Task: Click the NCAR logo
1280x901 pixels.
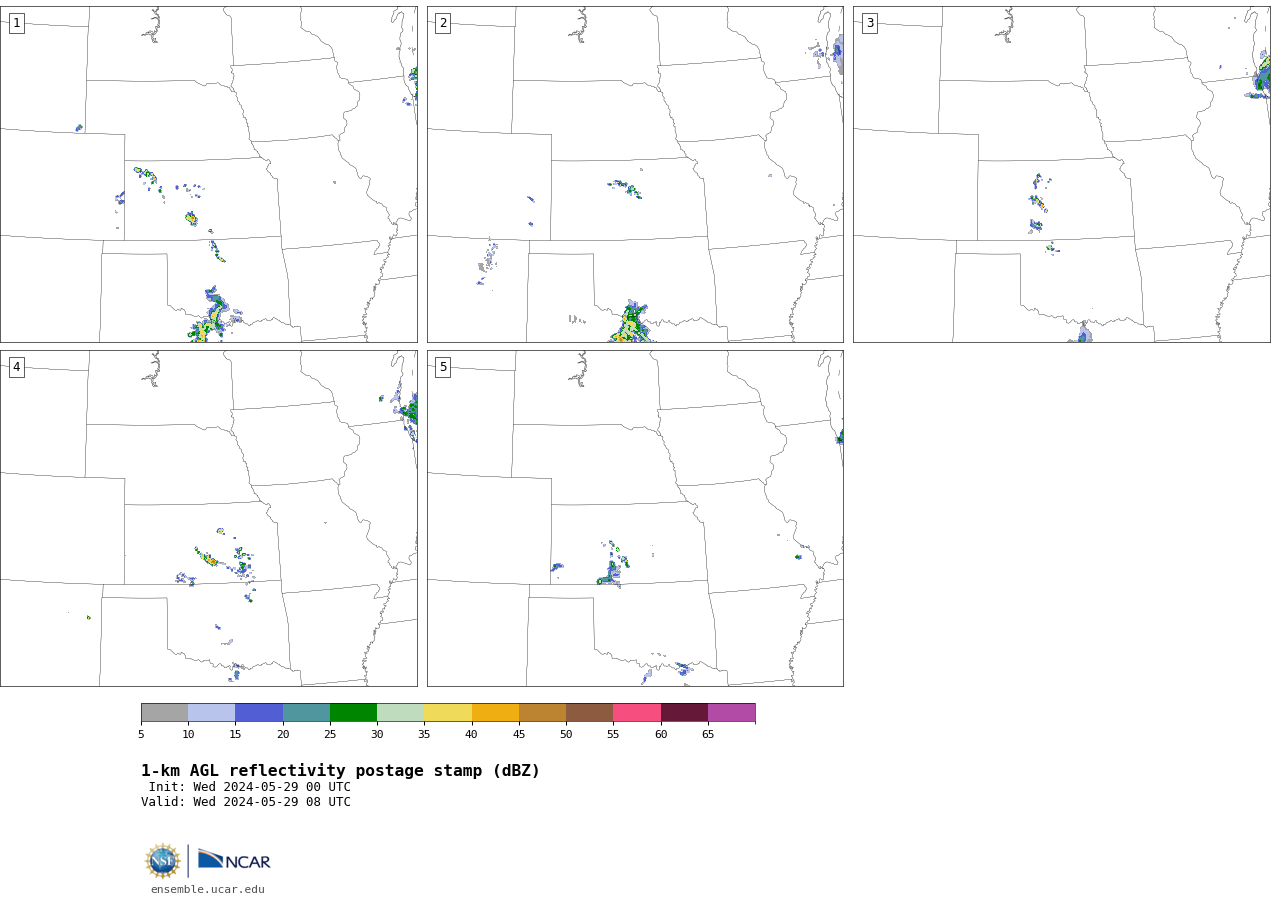Action: [x=234, y=860]
